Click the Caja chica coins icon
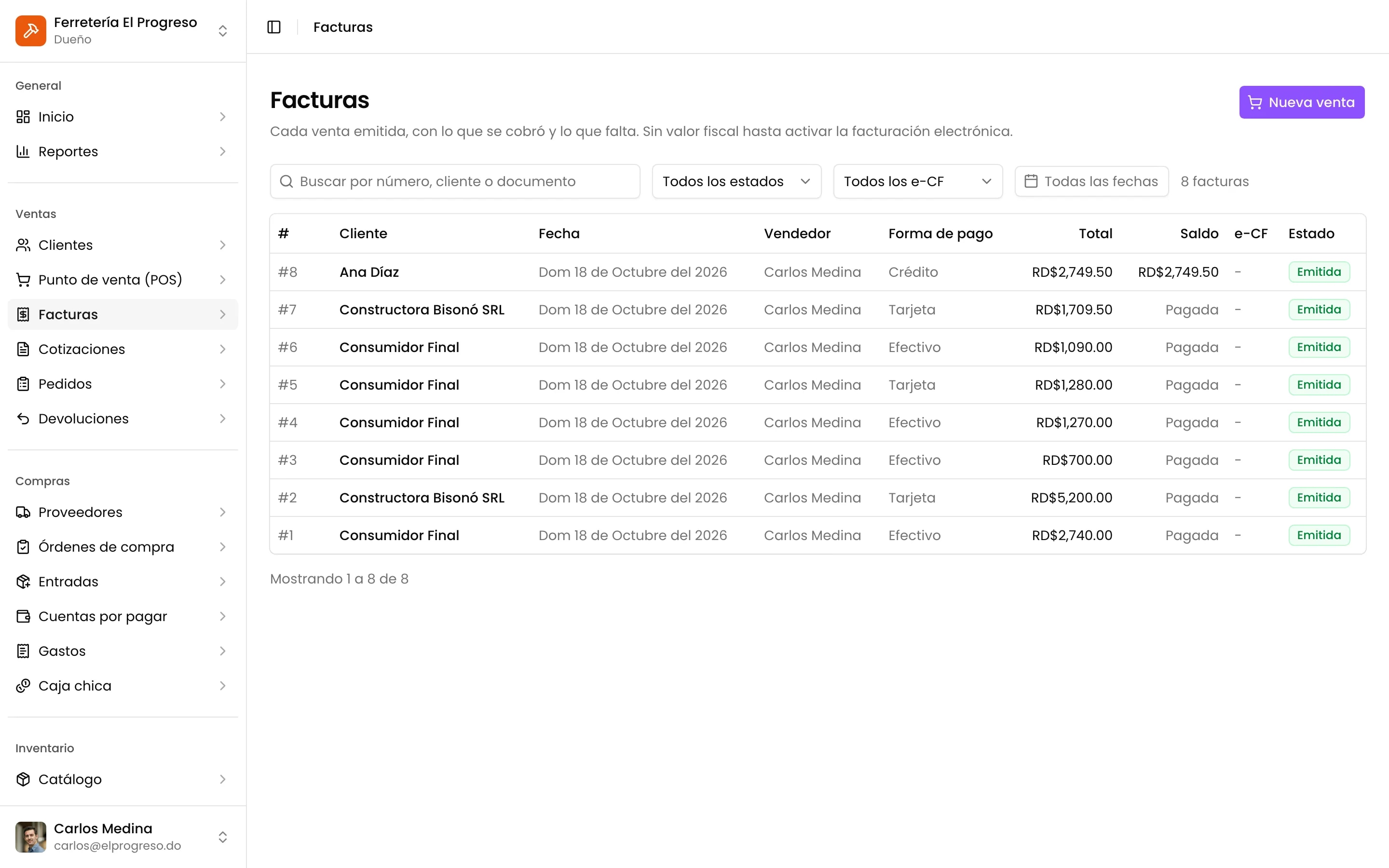Viewport: 1389px width, 868px height. point(23,686)
